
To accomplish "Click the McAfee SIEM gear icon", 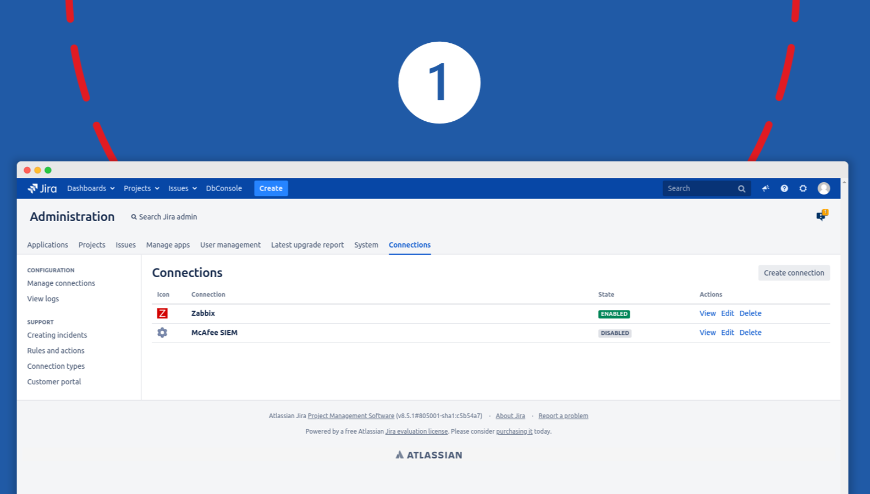I will pyautogui.click(x=162, y=332).
